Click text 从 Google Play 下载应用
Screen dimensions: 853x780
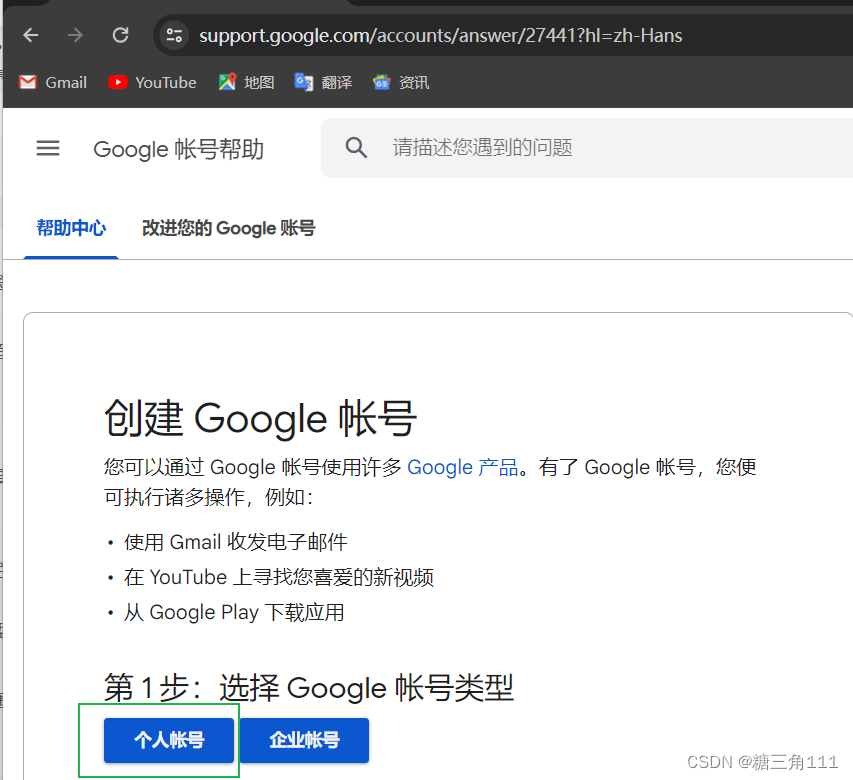pos(234,612)
